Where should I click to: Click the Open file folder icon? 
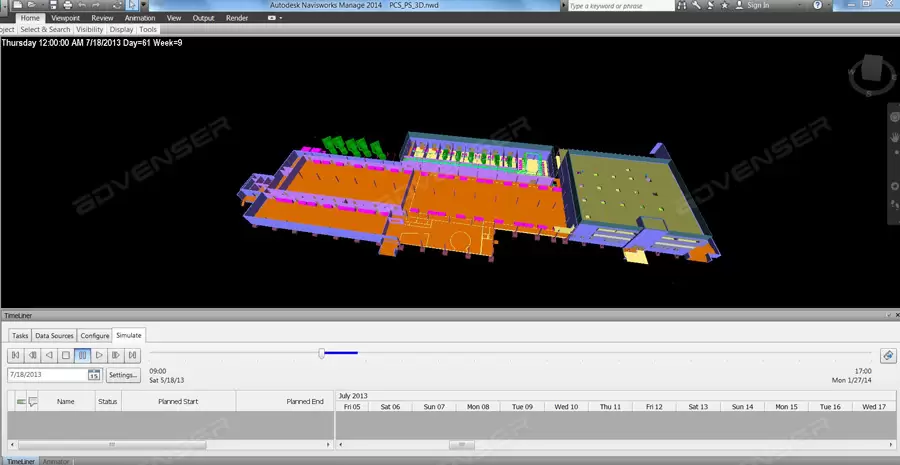(x=33, y=5)
